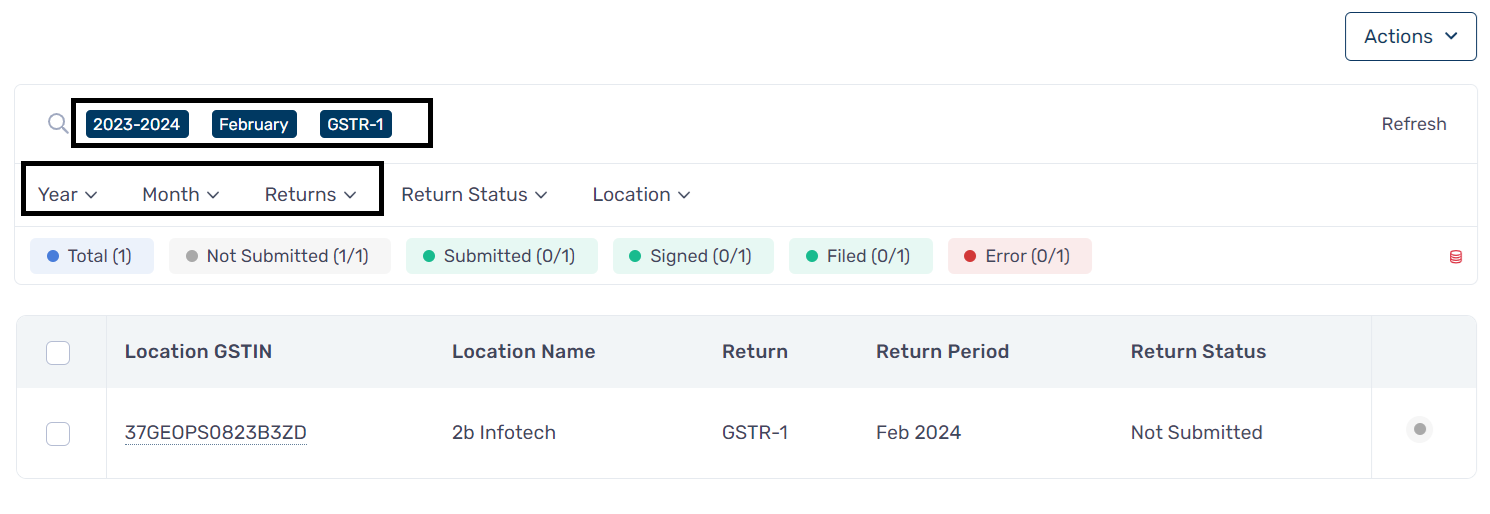Click the grey status dot in row

tap(1419, 430)
